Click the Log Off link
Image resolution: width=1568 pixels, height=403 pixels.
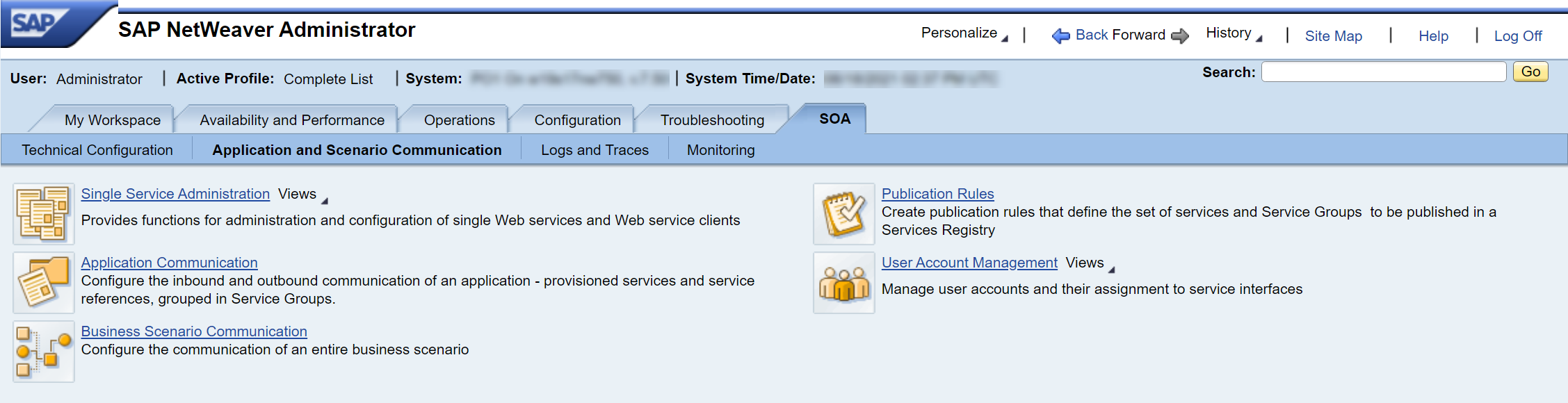tap(1517, 36)
